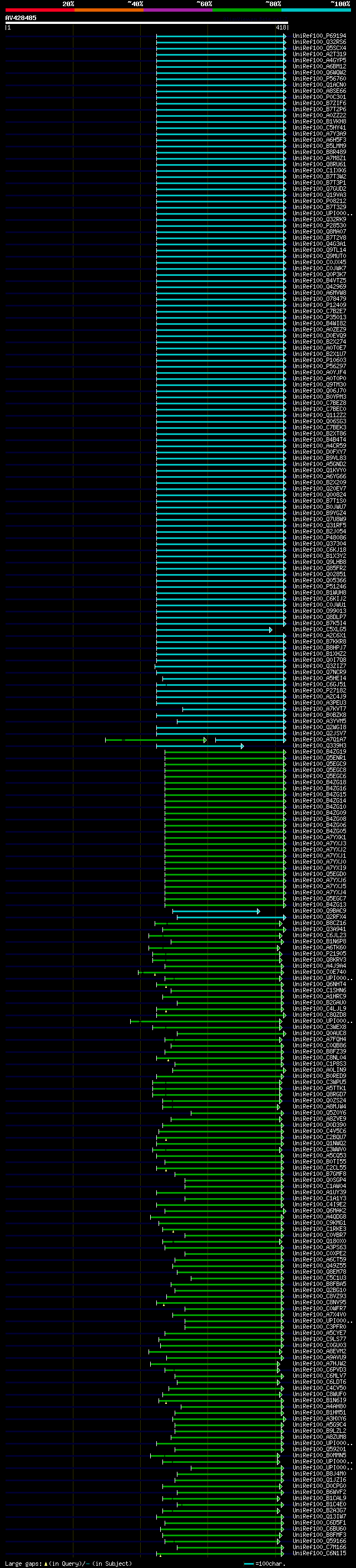The height and width of the screenshot is (1568, 356).
Task: Select hit label UniRef100_P28530
Action: point(319,226)
